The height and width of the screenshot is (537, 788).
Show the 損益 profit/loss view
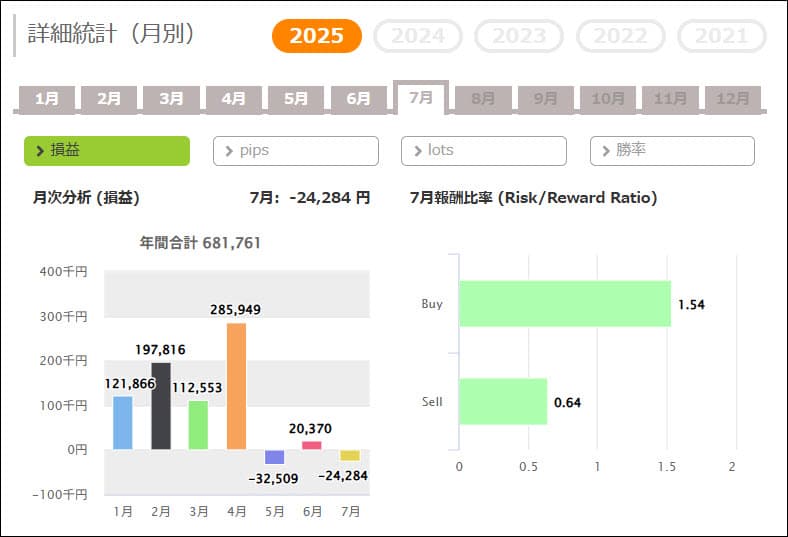107,151
